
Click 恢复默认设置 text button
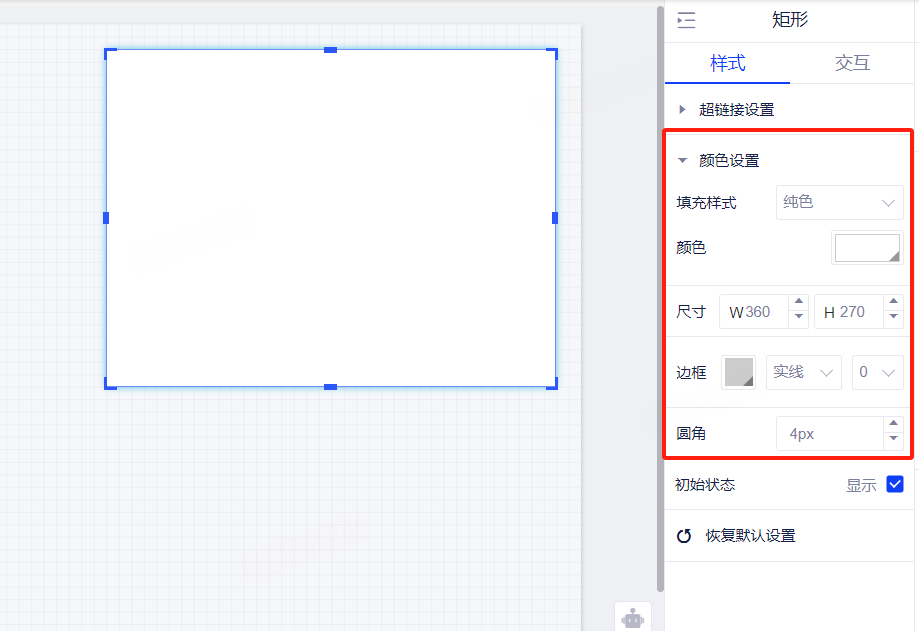pos(750,536)
